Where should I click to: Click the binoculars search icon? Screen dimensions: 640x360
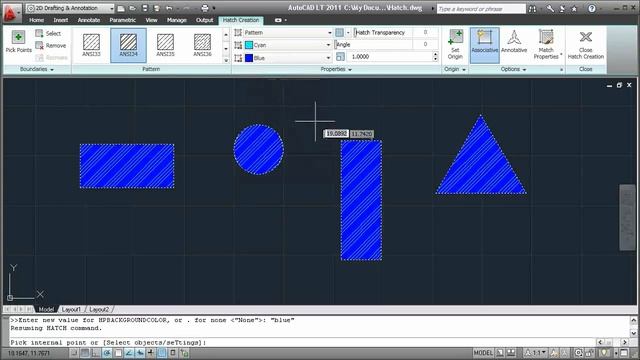tap(532, 9)
